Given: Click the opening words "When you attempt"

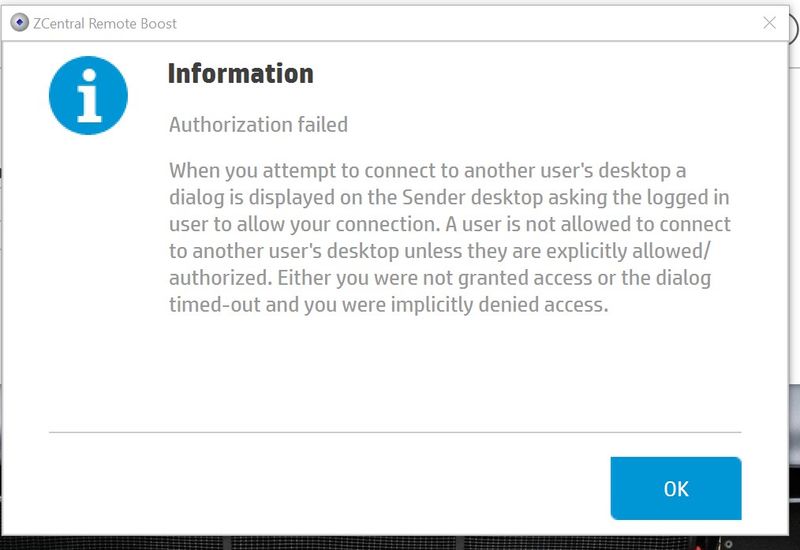Looking at the screenshot, I should pyautogui.click(x=238, y=170).
